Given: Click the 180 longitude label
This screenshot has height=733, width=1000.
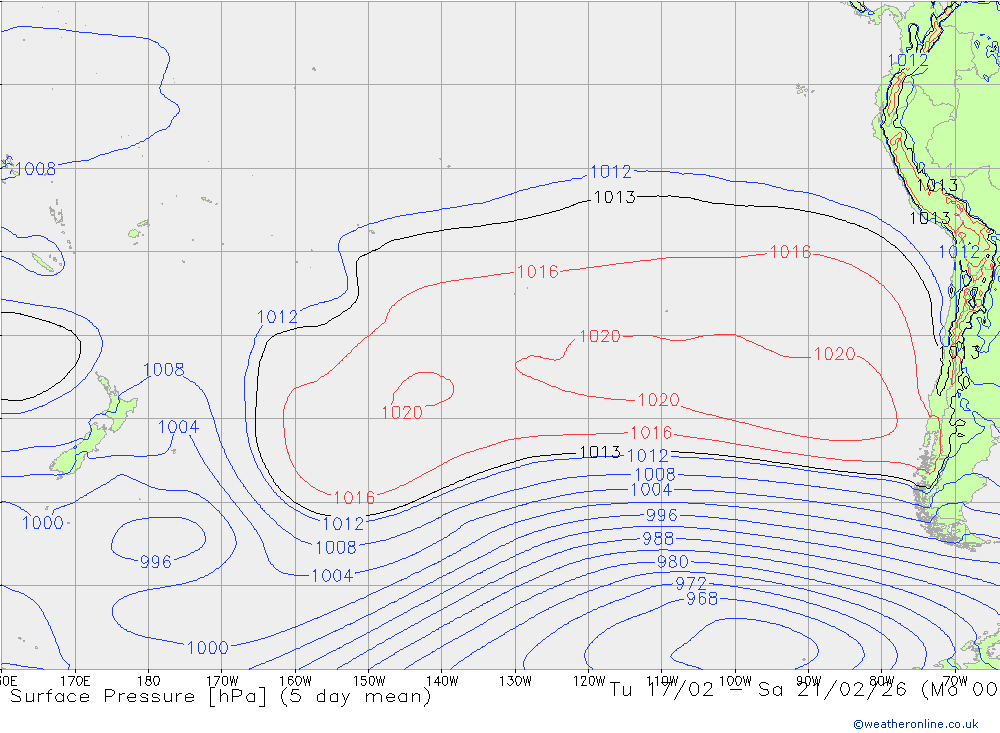Looking at the screenshot, I should pos(149,681).
